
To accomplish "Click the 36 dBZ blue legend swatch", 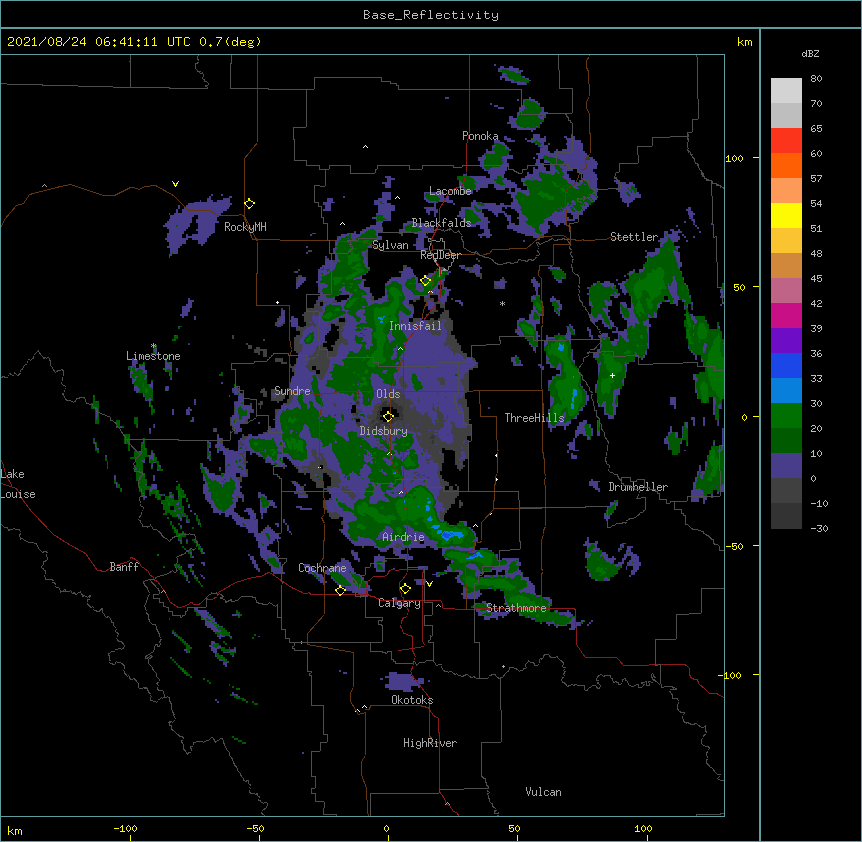I will pos(786,365).
